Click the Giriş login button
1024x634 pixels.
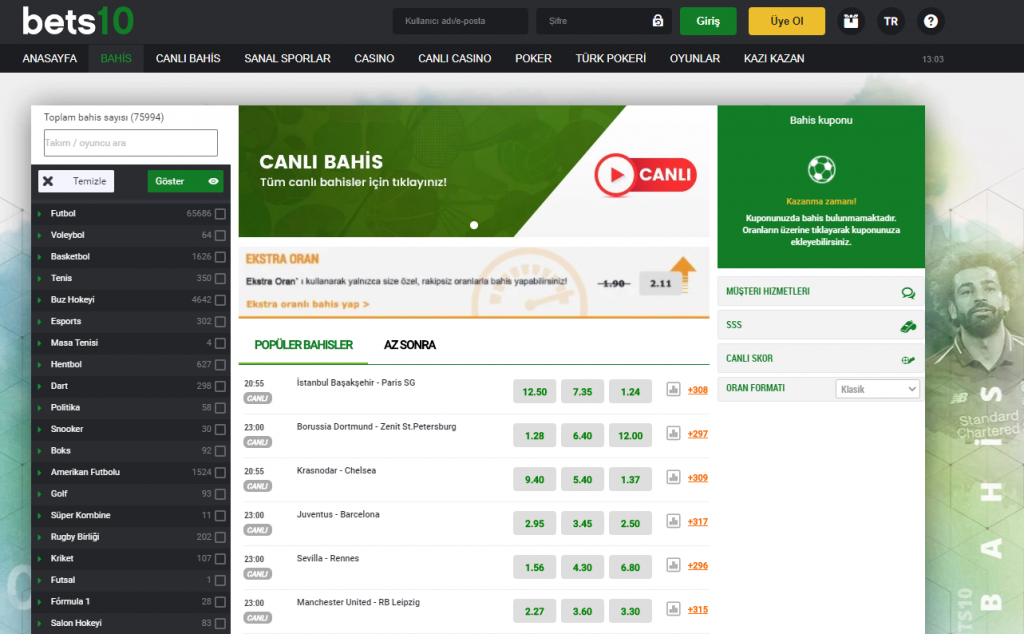coord(708,21)
